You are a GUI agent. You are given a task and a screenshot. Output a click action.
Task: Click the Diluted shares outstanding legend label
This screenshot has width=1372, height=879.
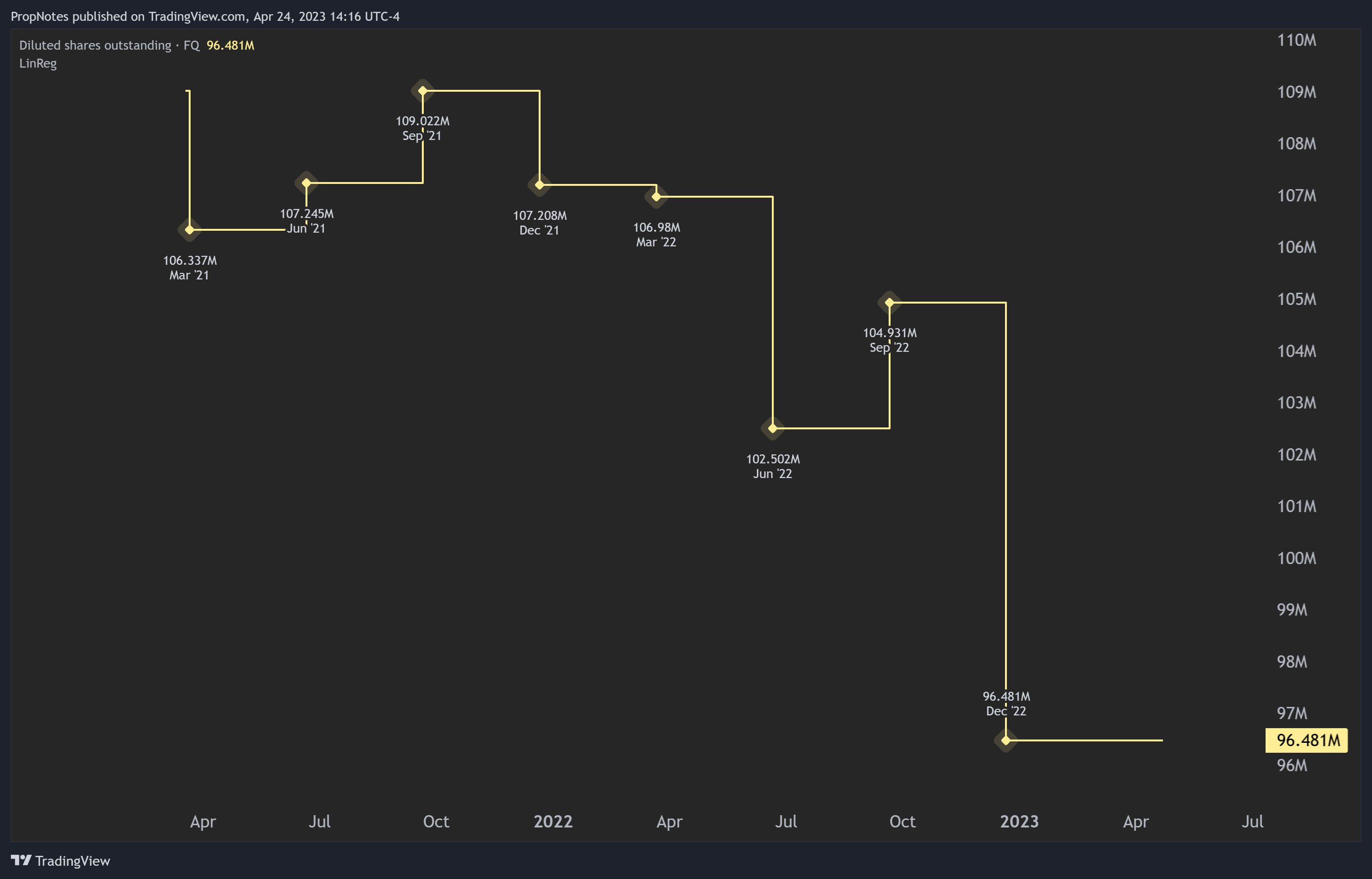[x=96, y=45]
